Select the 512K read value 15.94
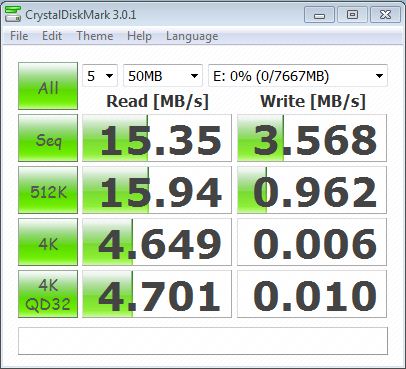This screenshot has width=406, height=369. pyautogui.click(x=157, y=190)
